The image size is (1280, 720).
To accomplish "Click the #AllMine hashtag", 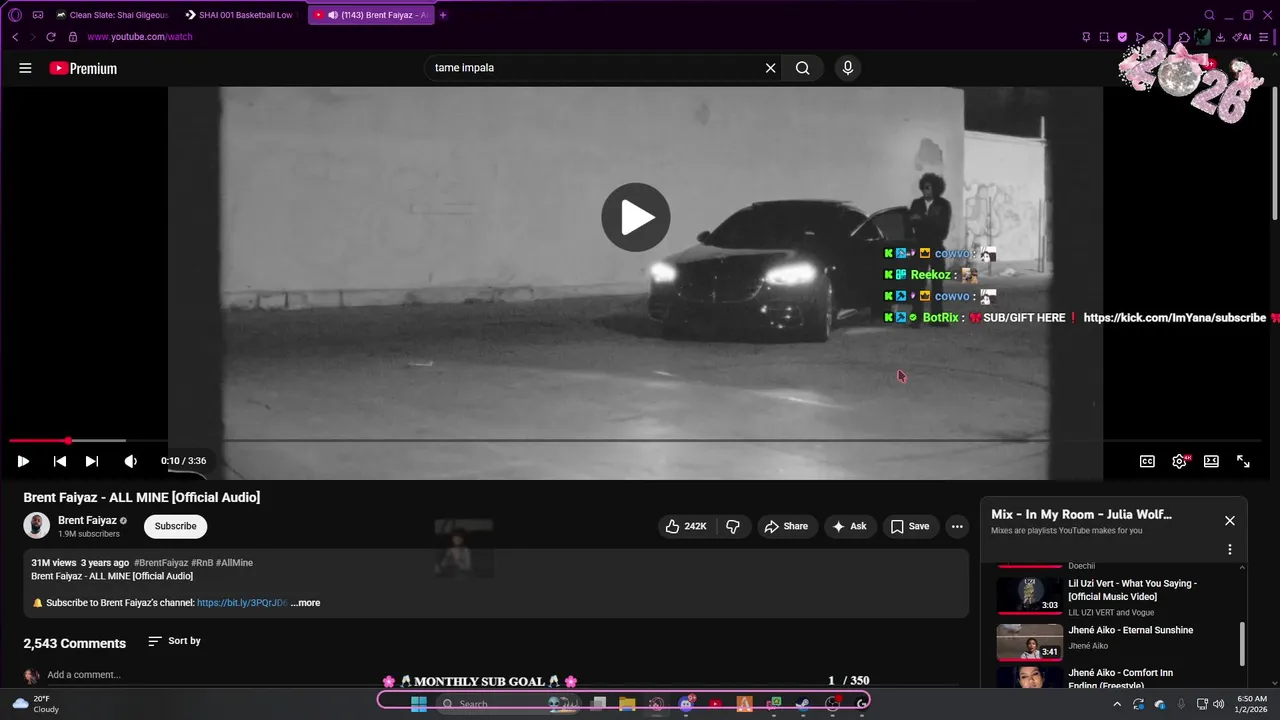I will pos(234,563).
